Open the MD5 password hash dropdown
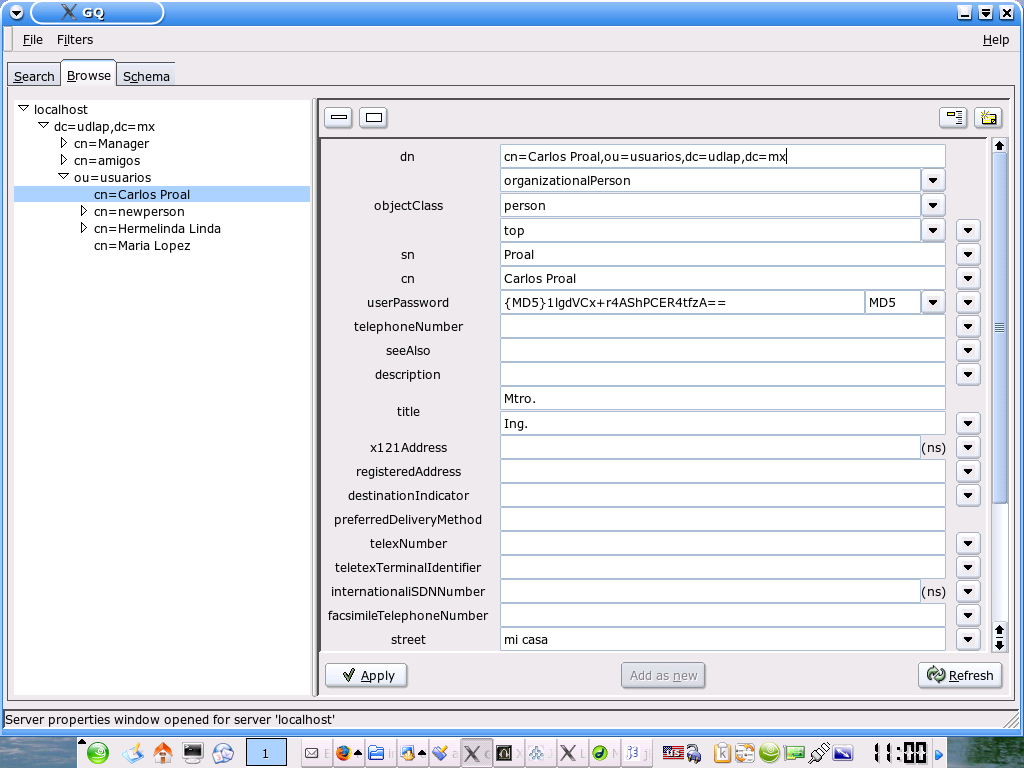The width and height of the screenshot is (1024, 768). click(x=932, y=302)
